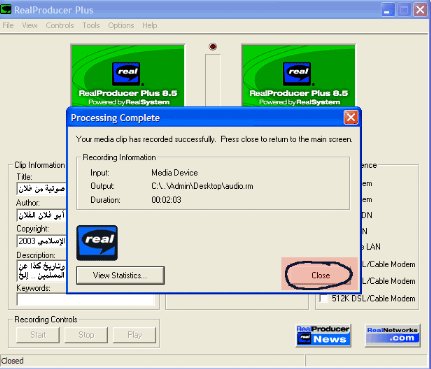Viewport: 431px width, 369px height.
Task: Click the Play button in Recording Controls
Action: (134, 335)
